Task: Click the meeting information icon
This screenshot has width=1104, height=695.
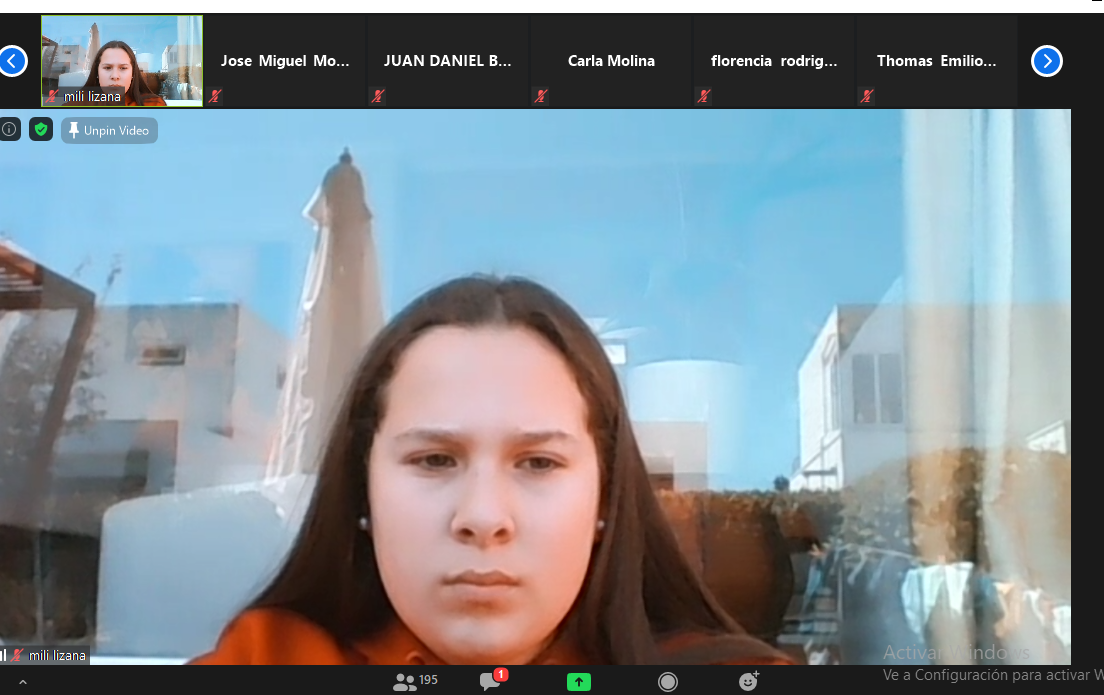Action: click(10, 130)
